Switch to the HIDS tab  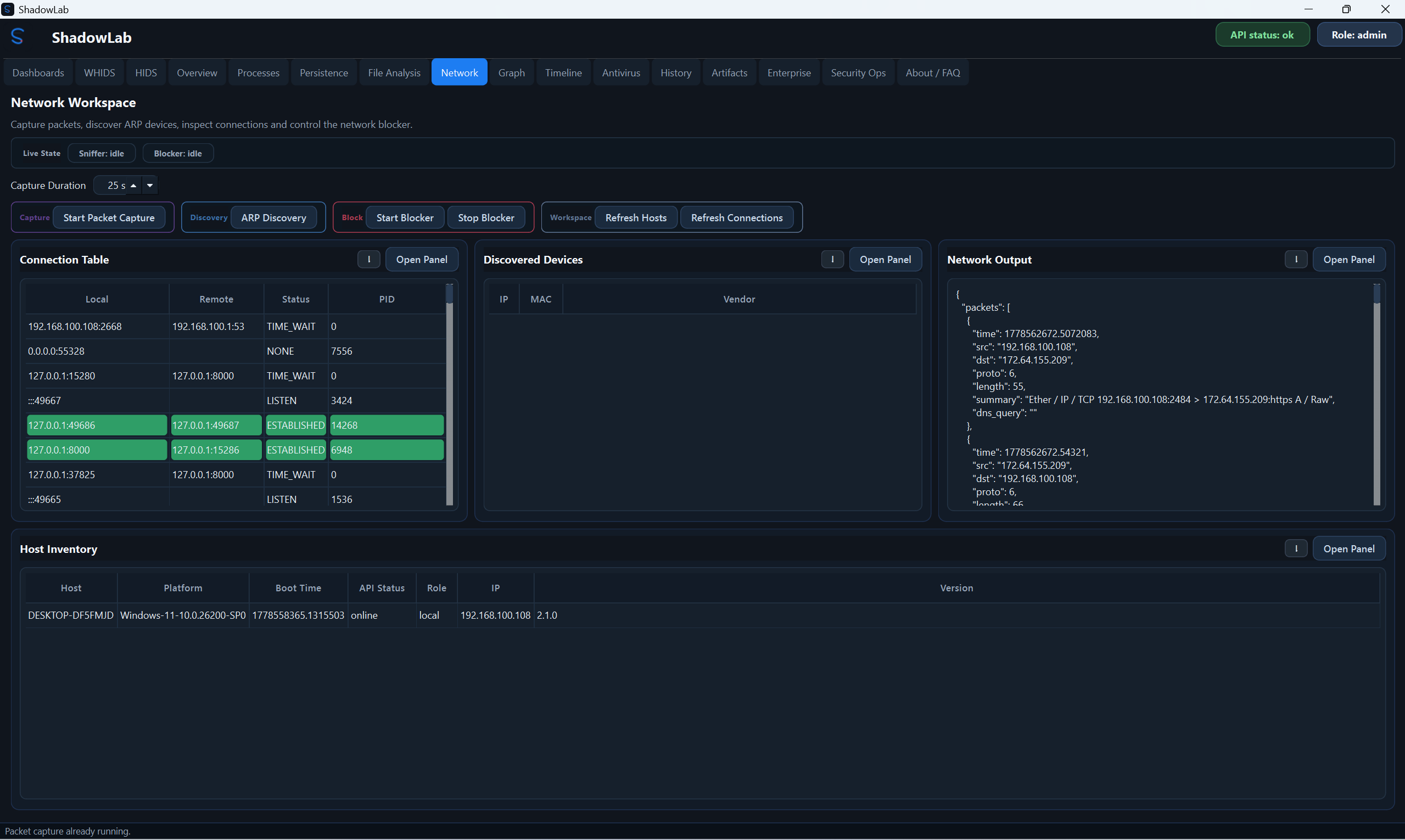click(146, 72)
